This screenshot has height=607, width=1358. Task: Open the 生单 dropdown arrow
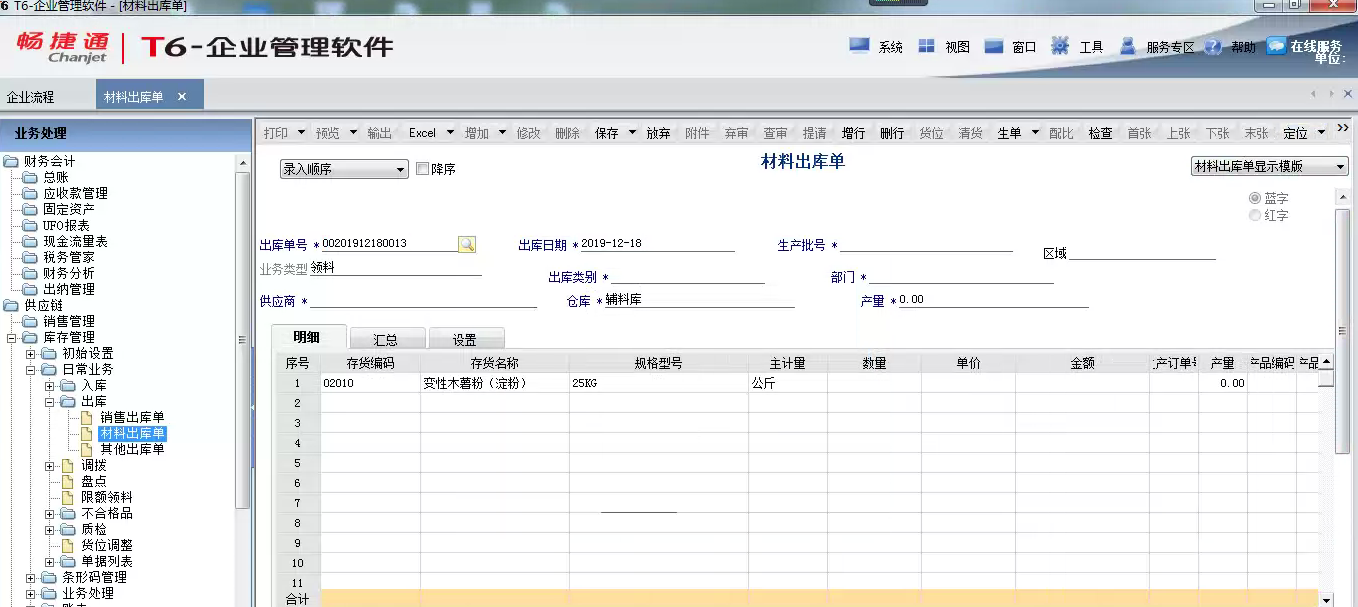(1035, 133)
